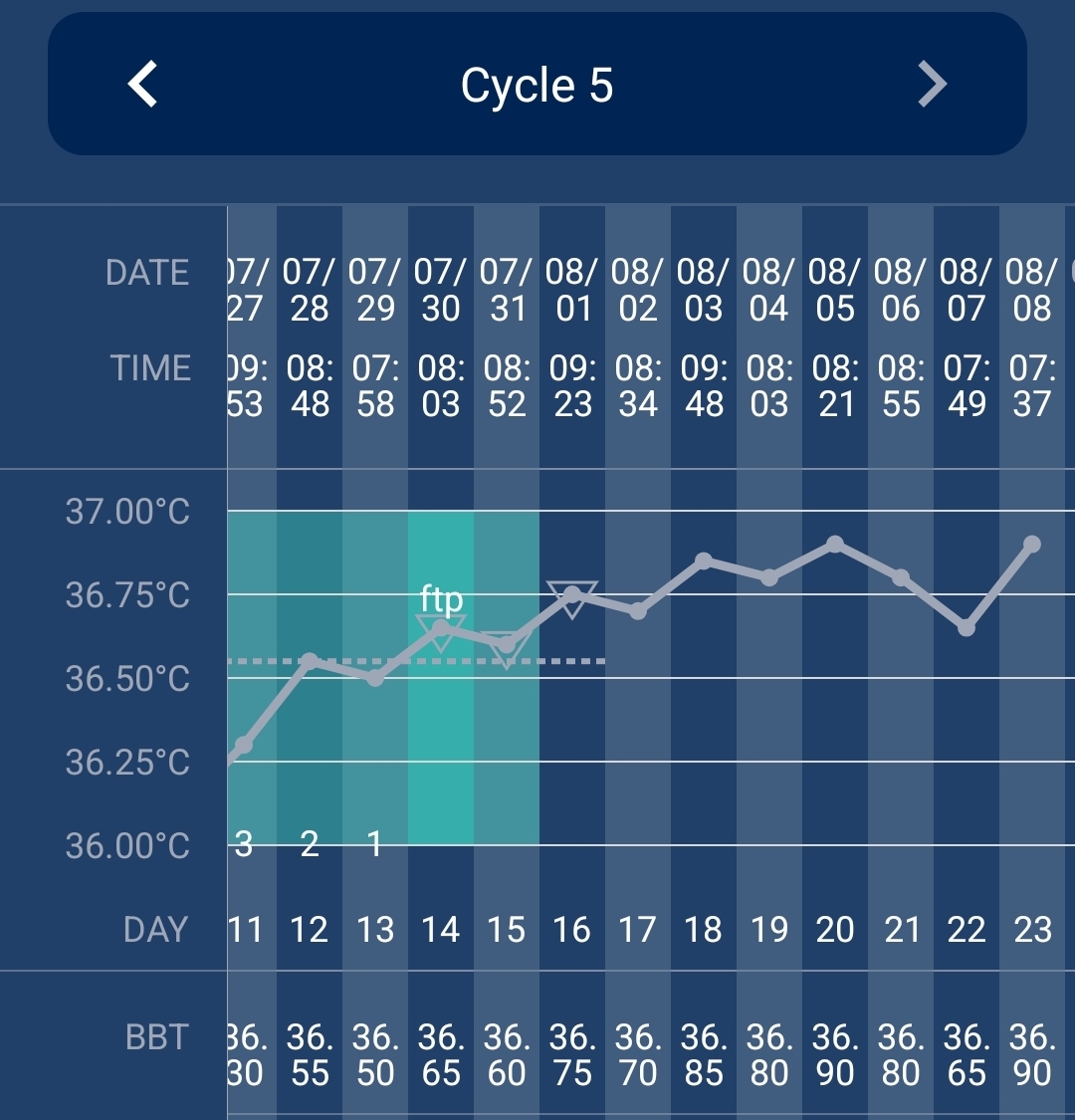Tap the 07/30 date column header
Image resolution: width=1075 pixels, height=1120 pixels.
[441, 290]
